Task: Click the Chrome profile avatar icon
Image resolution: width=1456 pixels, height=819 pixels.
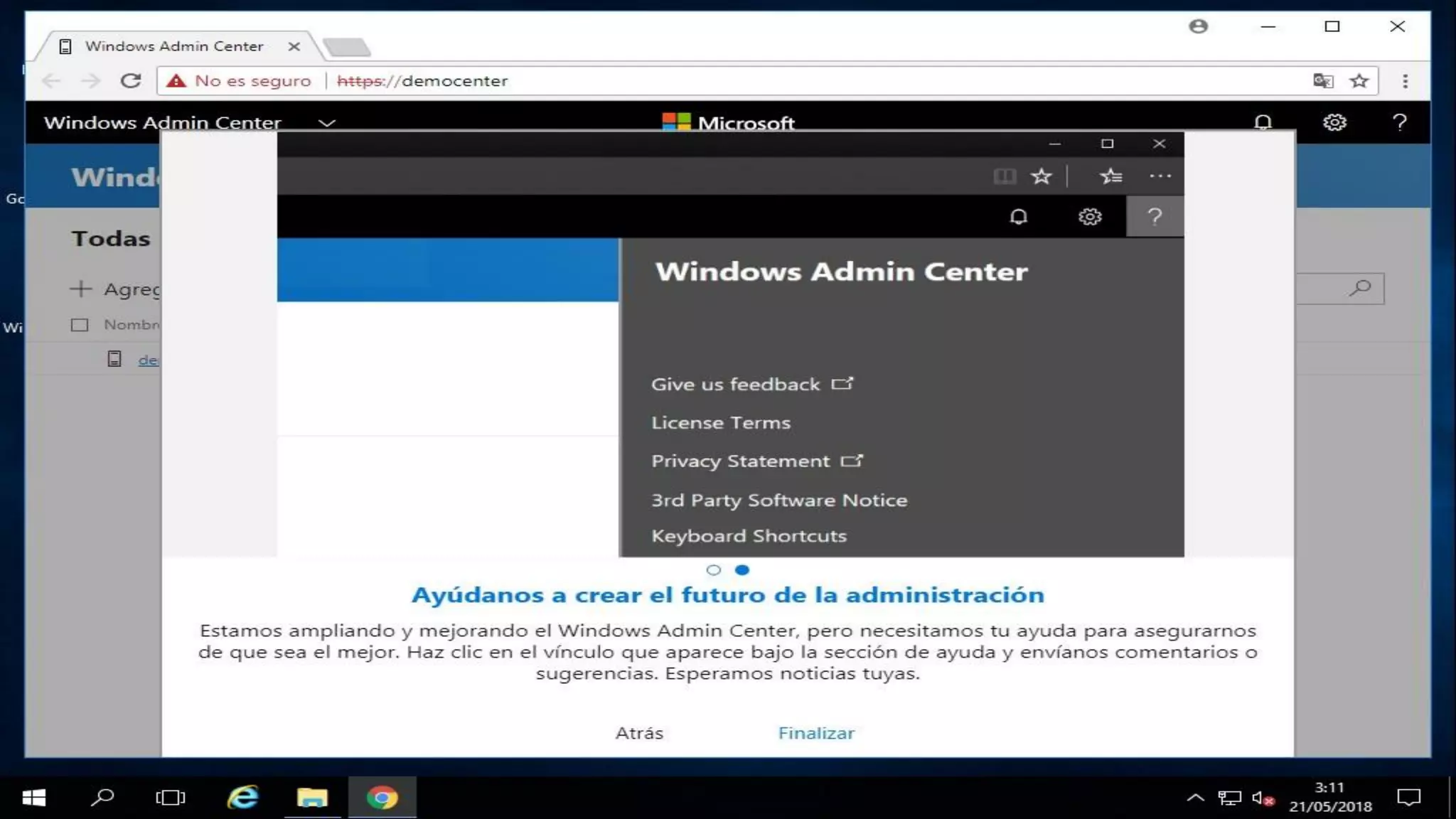Action: (1198, 26)
